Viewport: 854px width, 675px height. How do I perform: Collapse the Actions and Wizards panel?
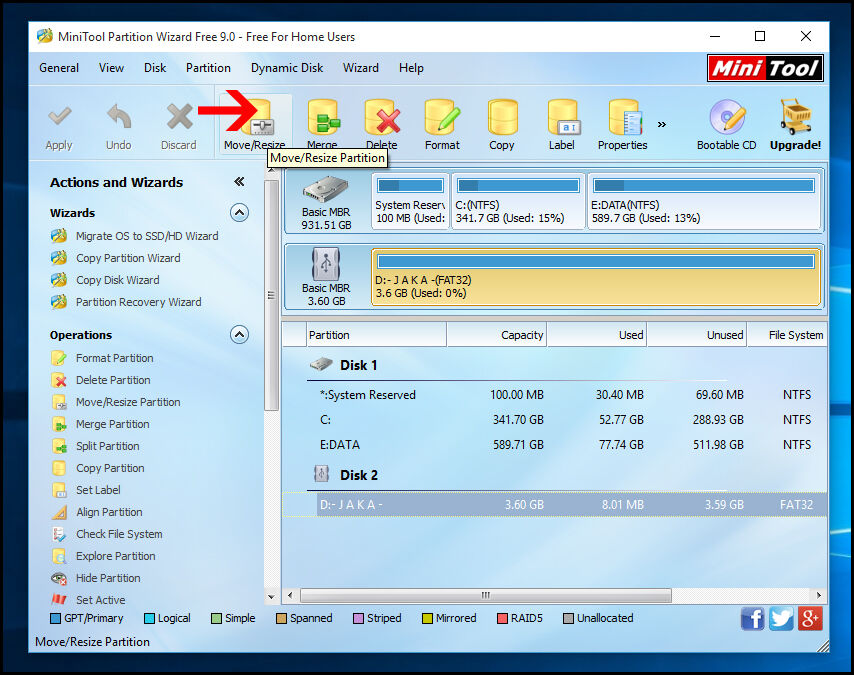(239, 181)
